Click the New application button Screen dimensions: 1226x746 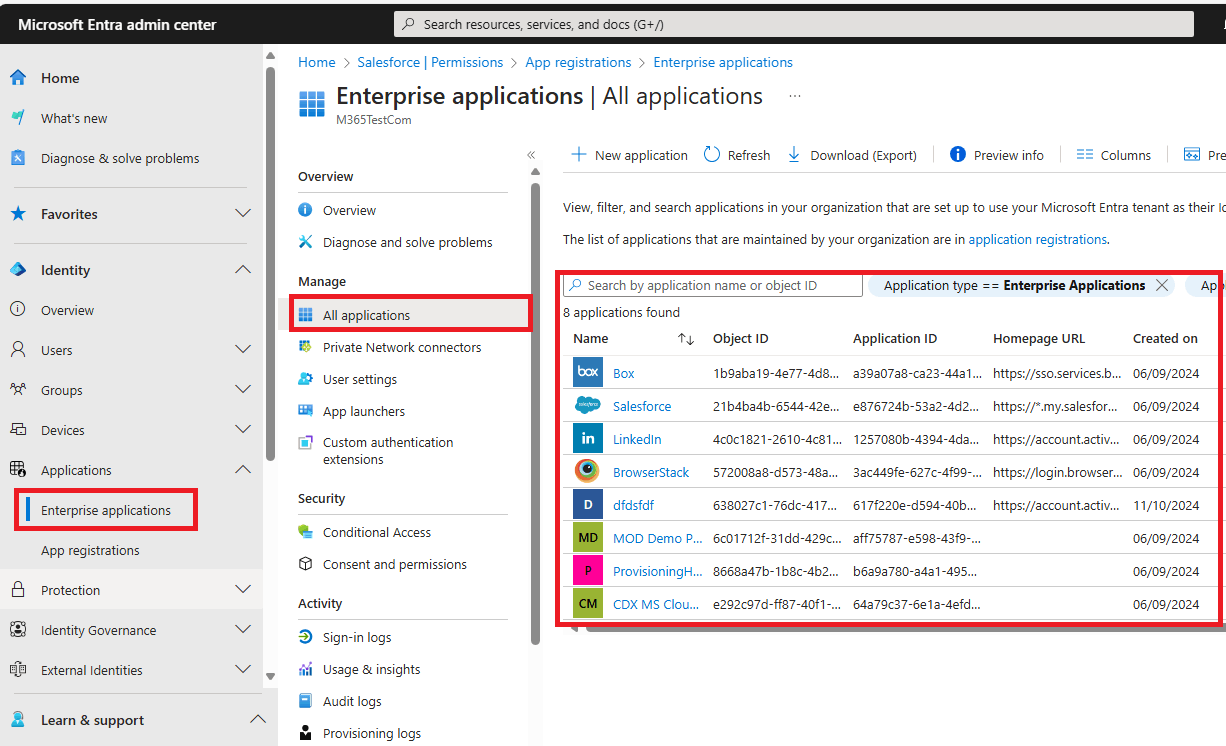(x=629, y=155)
